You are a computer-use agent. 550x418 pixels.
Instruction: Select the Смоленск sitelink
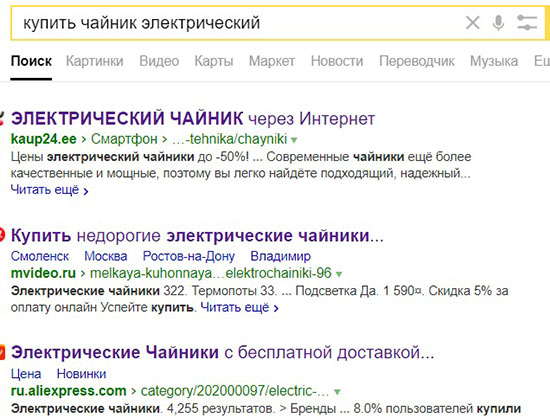point(40,256)
